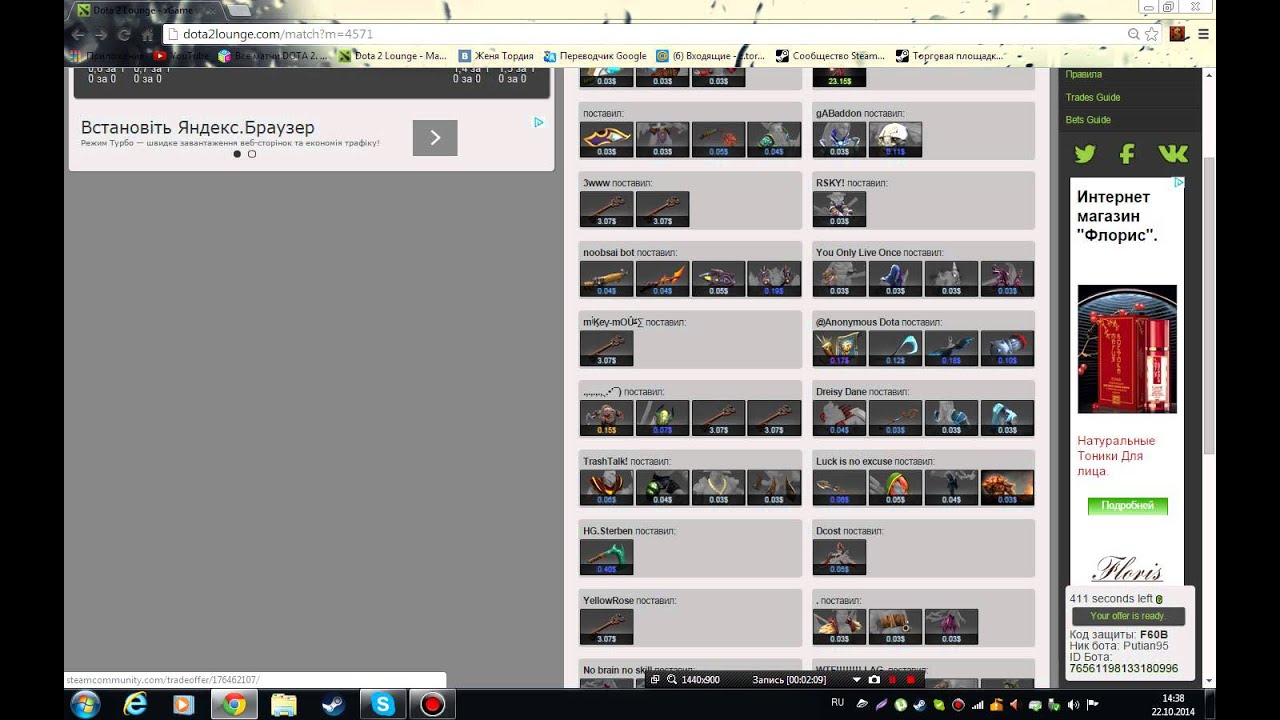Select the first Yandex banner carousel dot
The width and height of the screenshot is (1280, 720).
[237, 154]
